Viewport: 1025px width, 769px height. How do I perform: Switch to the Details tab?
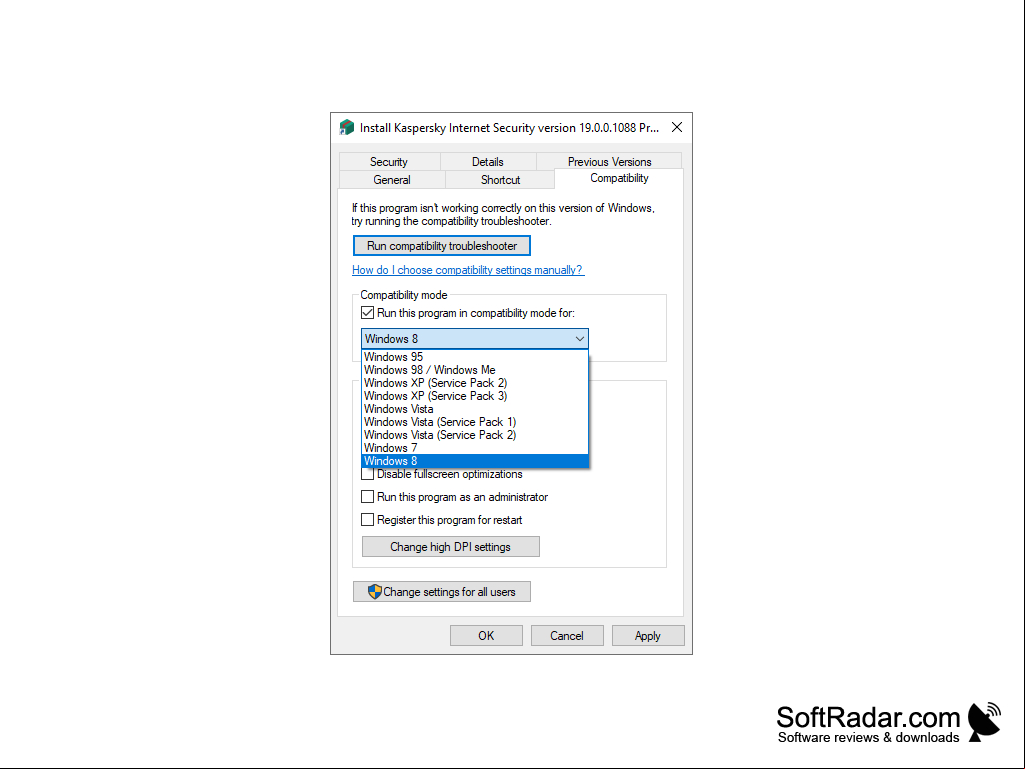[x=488, y=162]
